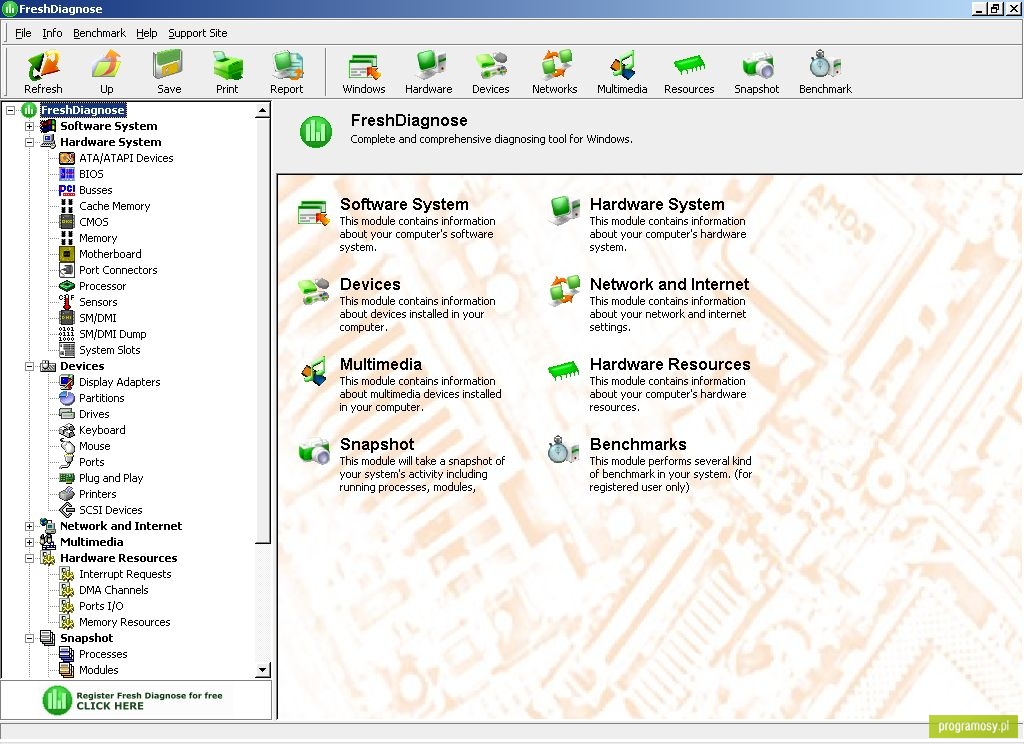Screen dimensions: 1024x744
Task: Select Cache Memory in the tree
Action: [114, 206]
